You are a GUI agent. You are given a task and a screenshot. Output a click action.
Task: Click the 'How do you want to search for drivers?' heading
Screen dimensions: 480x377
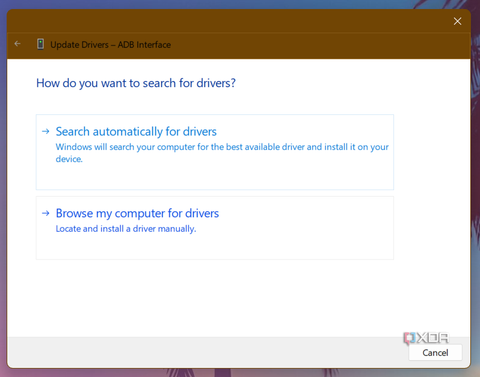136,83
